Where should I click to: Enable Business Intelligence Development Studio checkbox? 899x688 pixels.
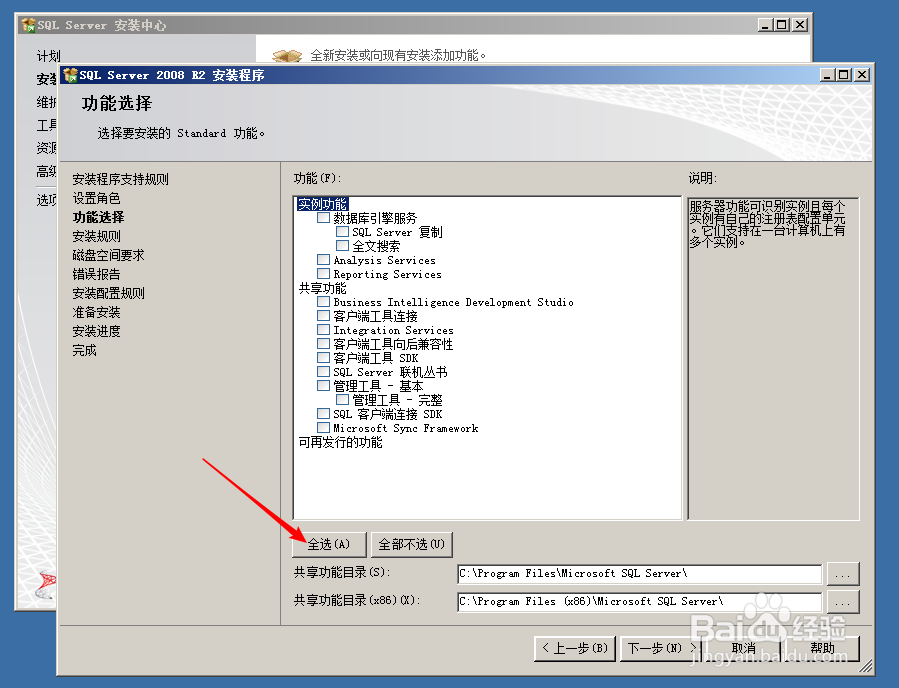click(323, 302)
